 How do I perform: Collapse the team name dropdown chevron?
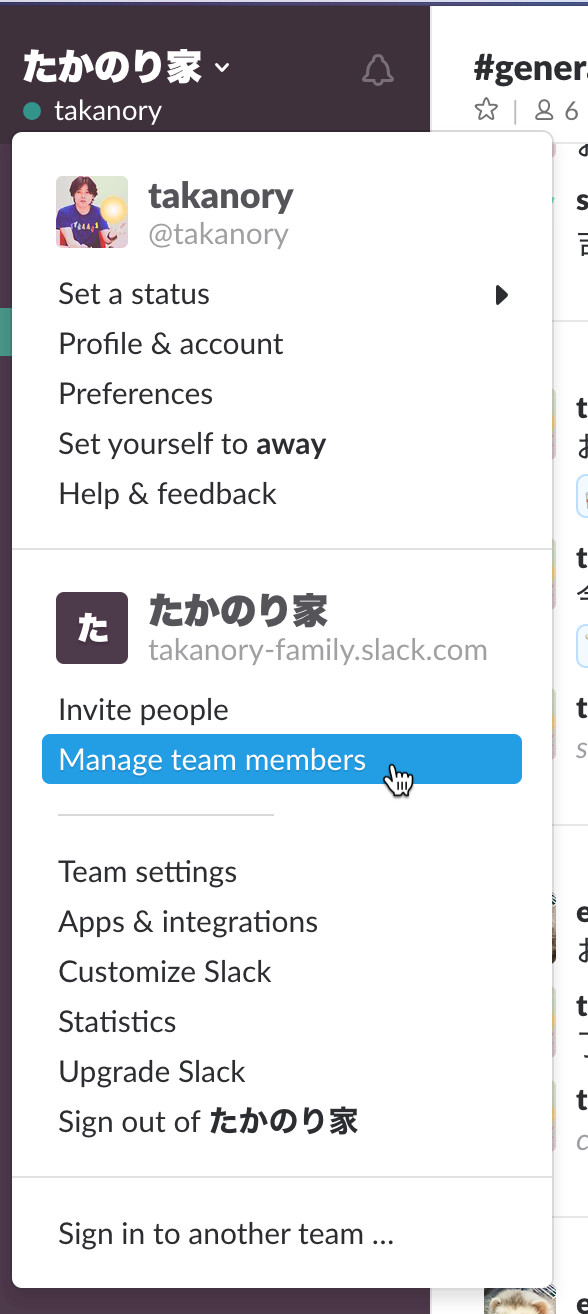coord(222,68)
